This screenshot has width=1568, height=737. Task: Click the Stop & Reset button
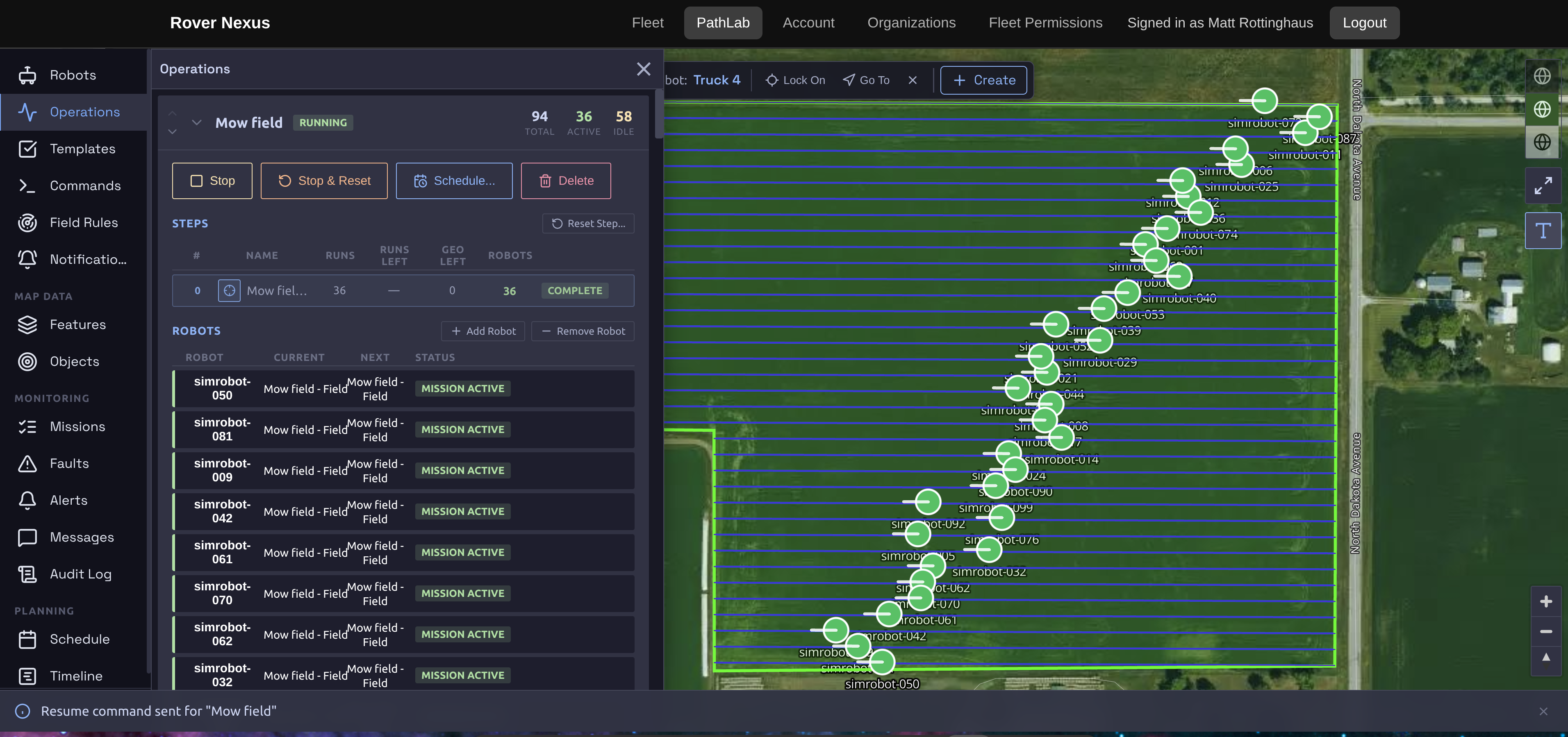pos(324,181)
